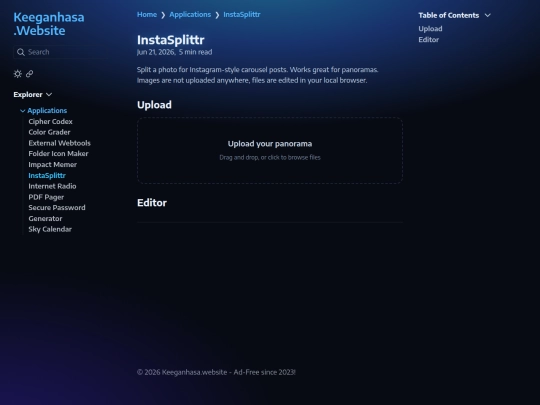
Task: Go to Applications breadcrumb
Action: pos(190,14)
